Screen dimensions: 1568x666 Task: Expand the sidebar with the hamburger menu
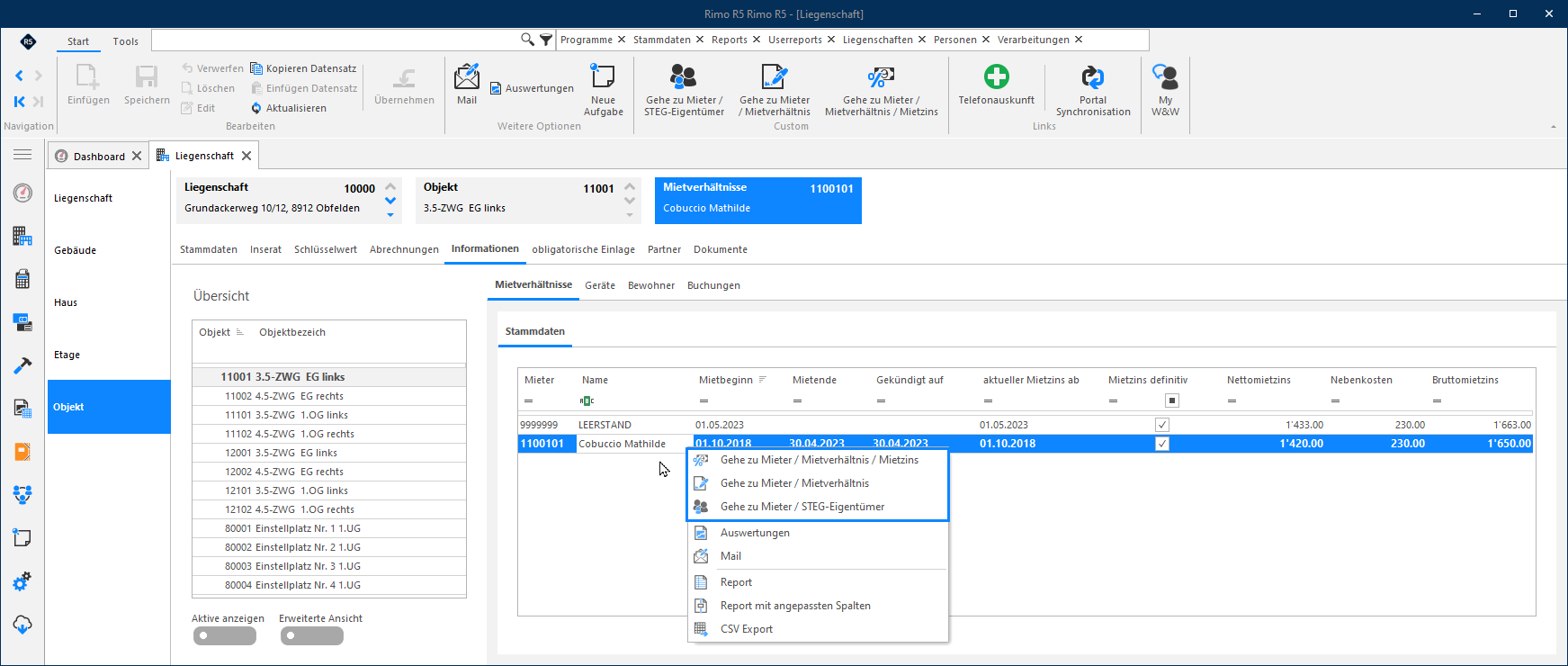click(22, 155)
